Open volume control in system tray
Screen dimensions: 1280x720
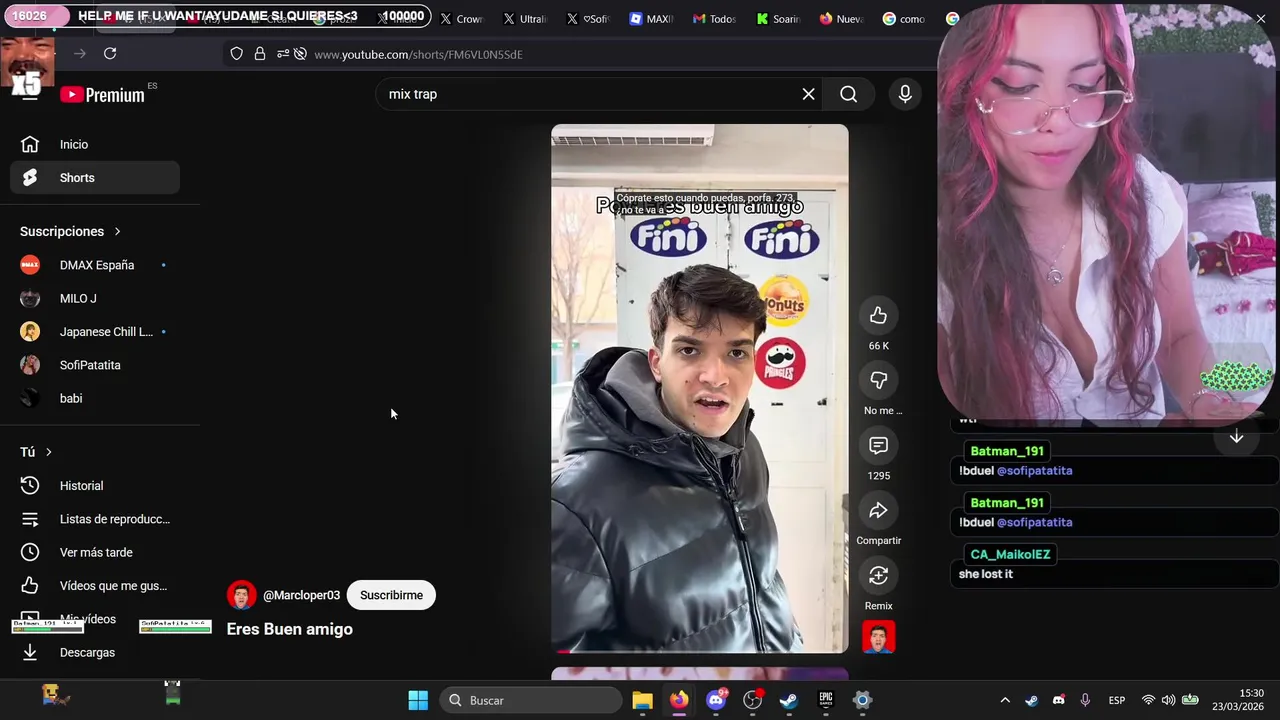click(x=1168, y=700)
